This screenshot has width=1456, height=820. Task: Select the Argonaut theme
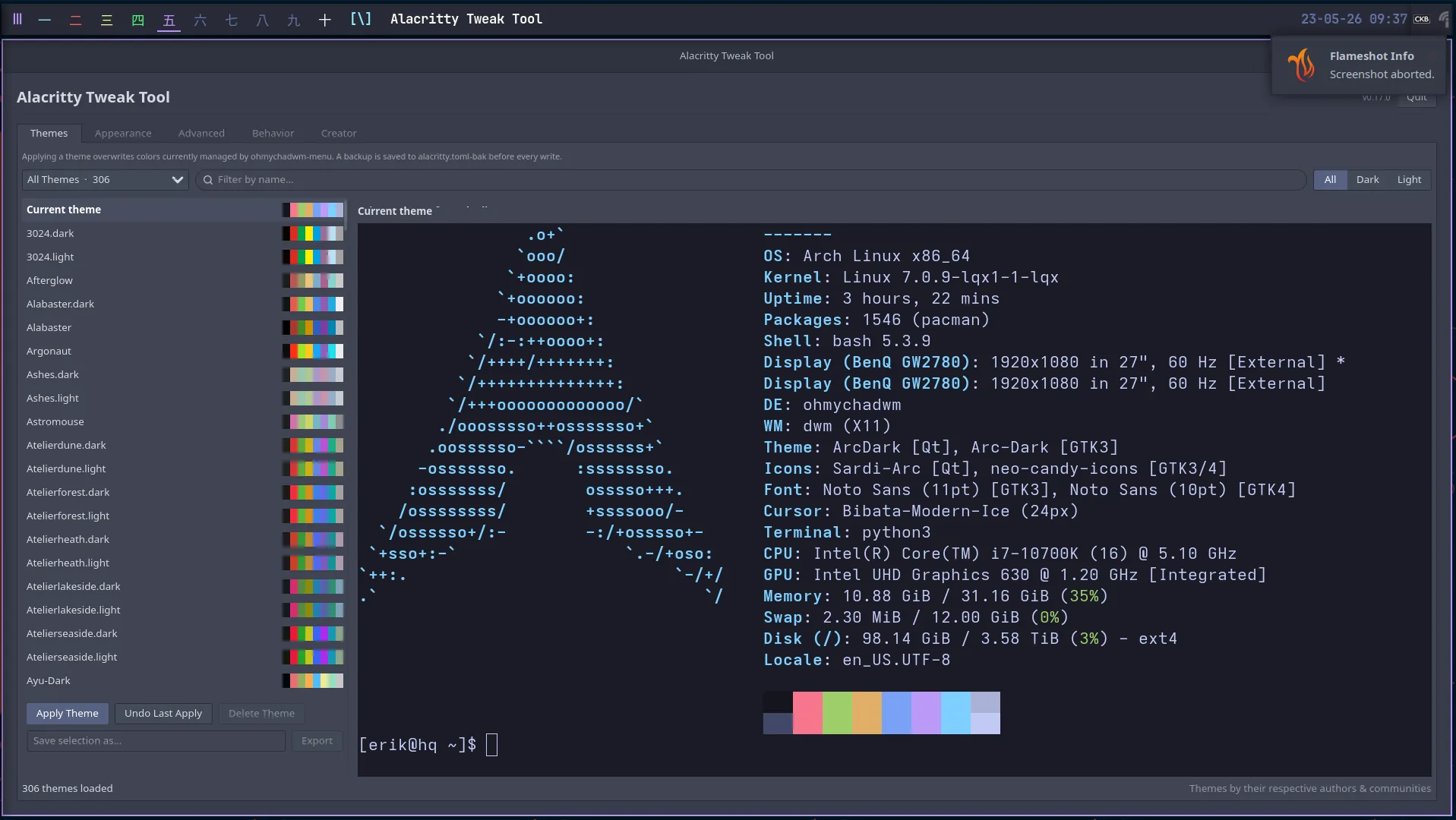tap(184, 351)
